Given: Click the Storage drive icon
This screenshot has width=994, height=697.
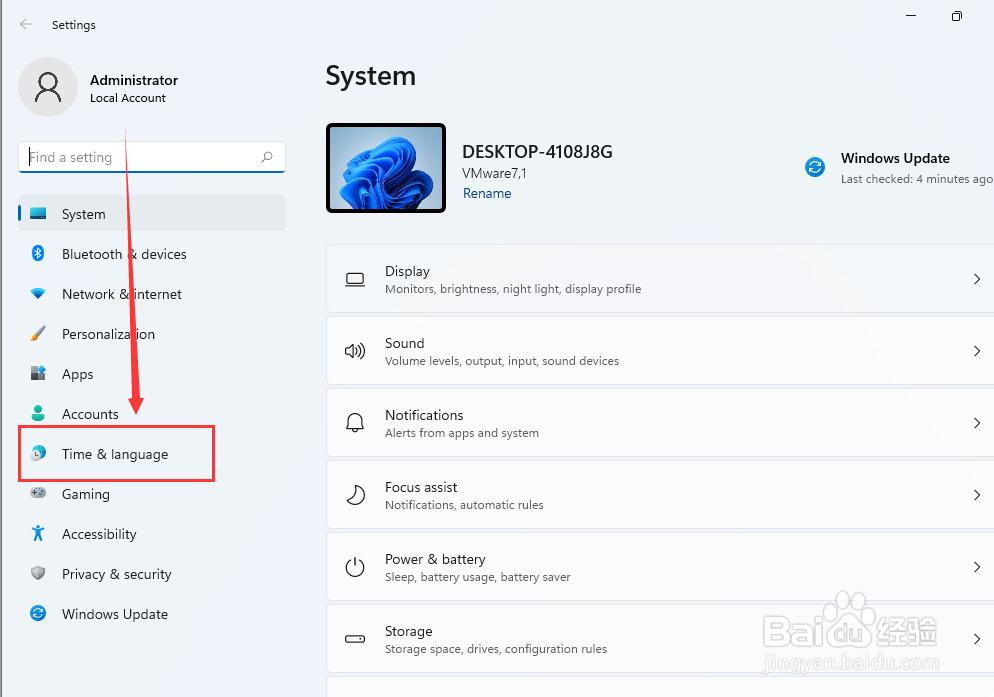Looking at the screenshot, I should (355, 639).
